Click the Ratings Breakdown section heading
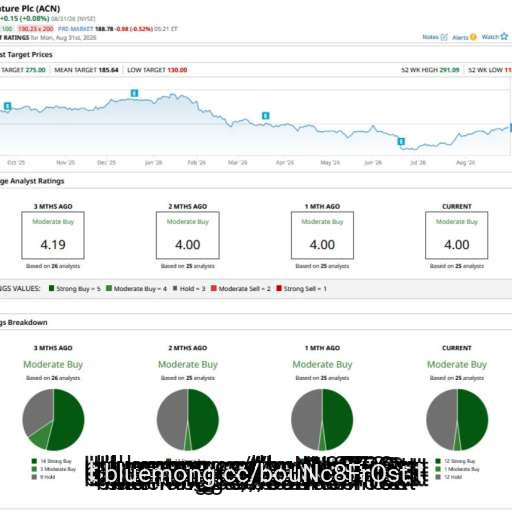This screenshot has height=512, width=512. (x=24, y=323)
